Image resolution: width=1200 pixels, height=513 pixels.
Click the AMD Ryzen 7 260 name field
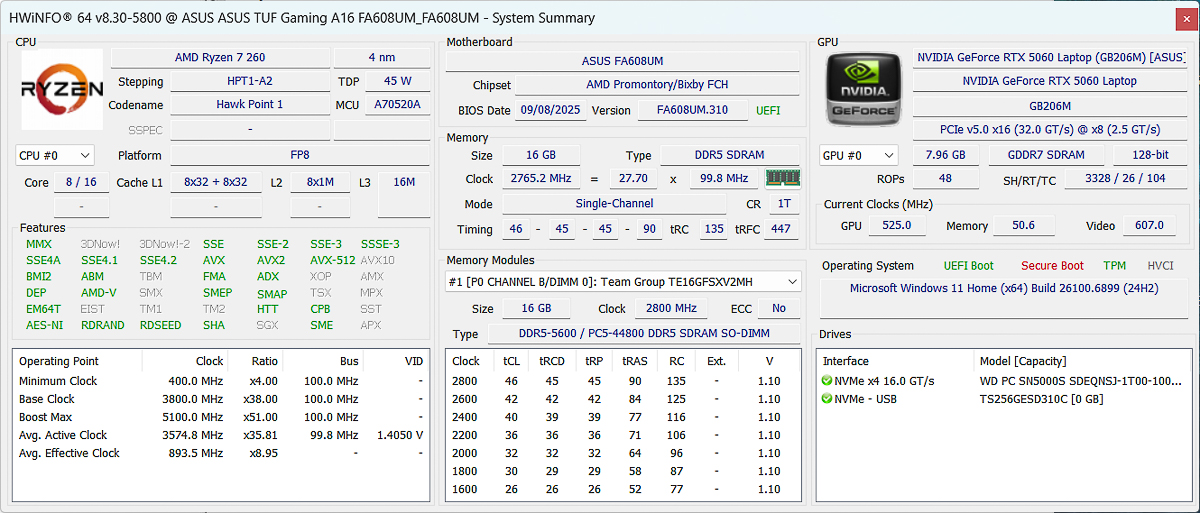point(219,57)
